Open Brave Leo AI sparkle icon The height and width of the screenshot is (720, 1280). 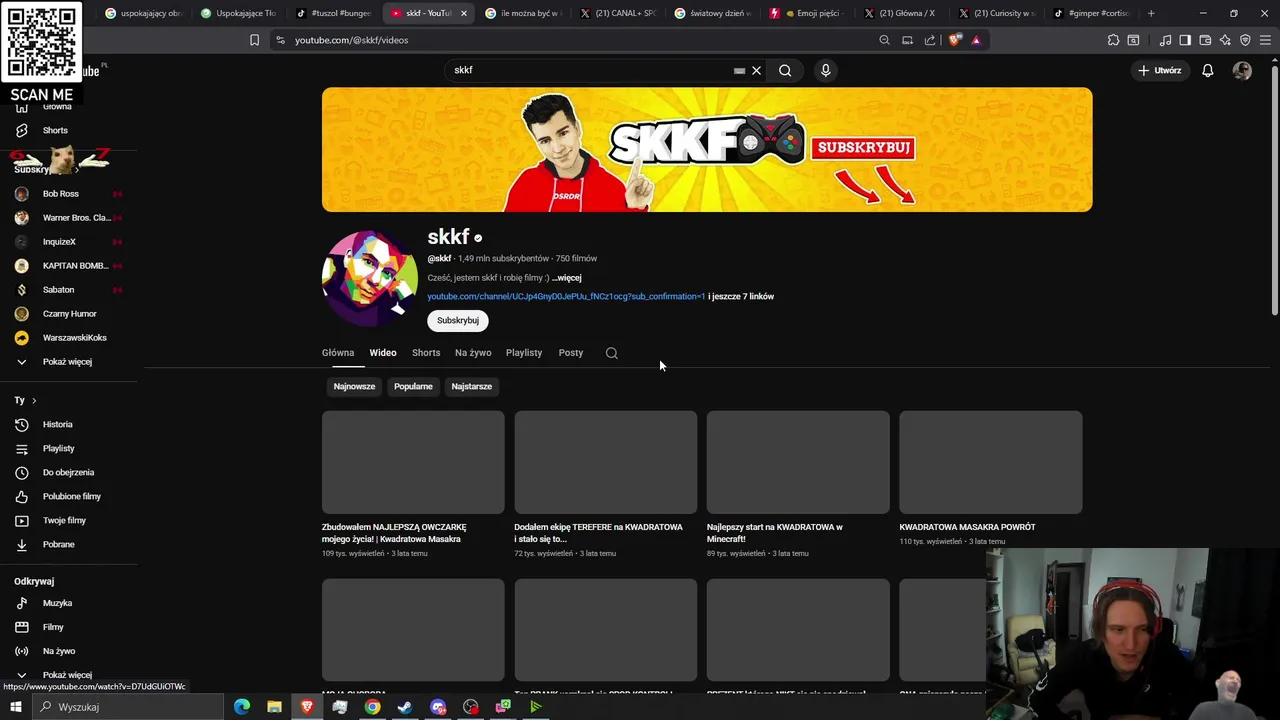[x=1225, y=40]
